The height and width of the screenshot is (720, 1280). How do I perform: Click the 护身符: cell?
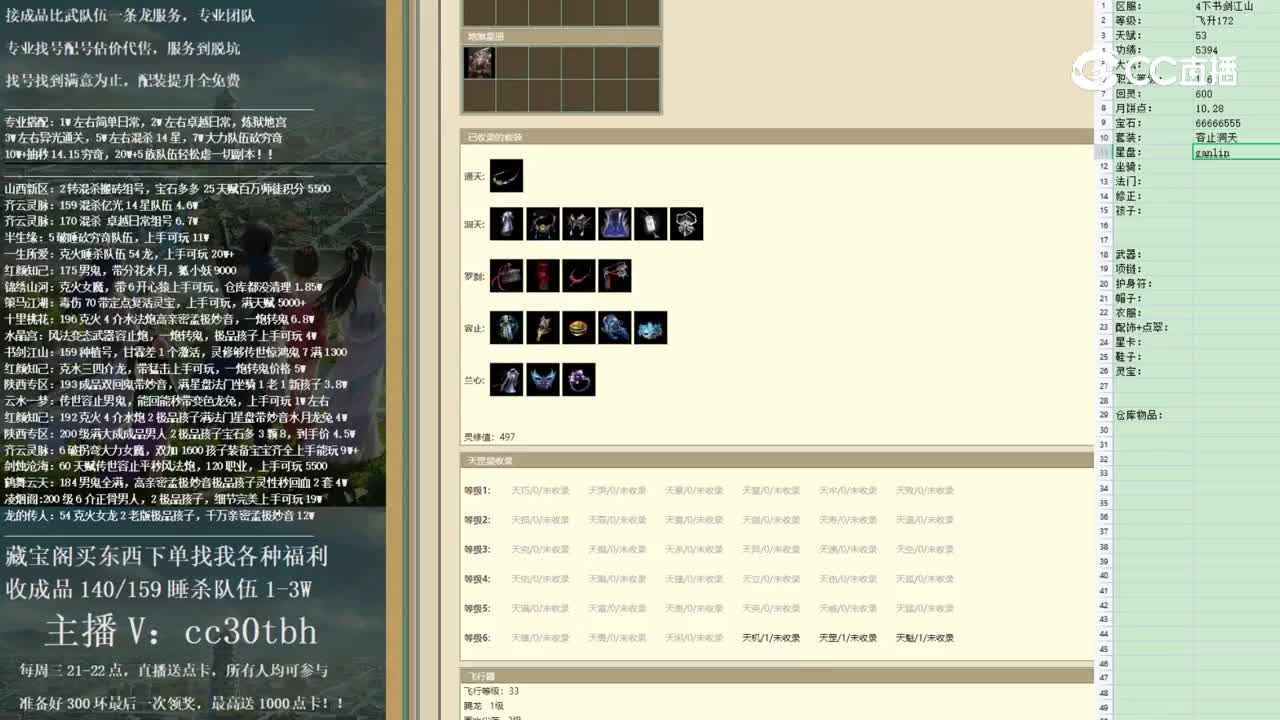pyautogui.click(x=1153, y=284)
